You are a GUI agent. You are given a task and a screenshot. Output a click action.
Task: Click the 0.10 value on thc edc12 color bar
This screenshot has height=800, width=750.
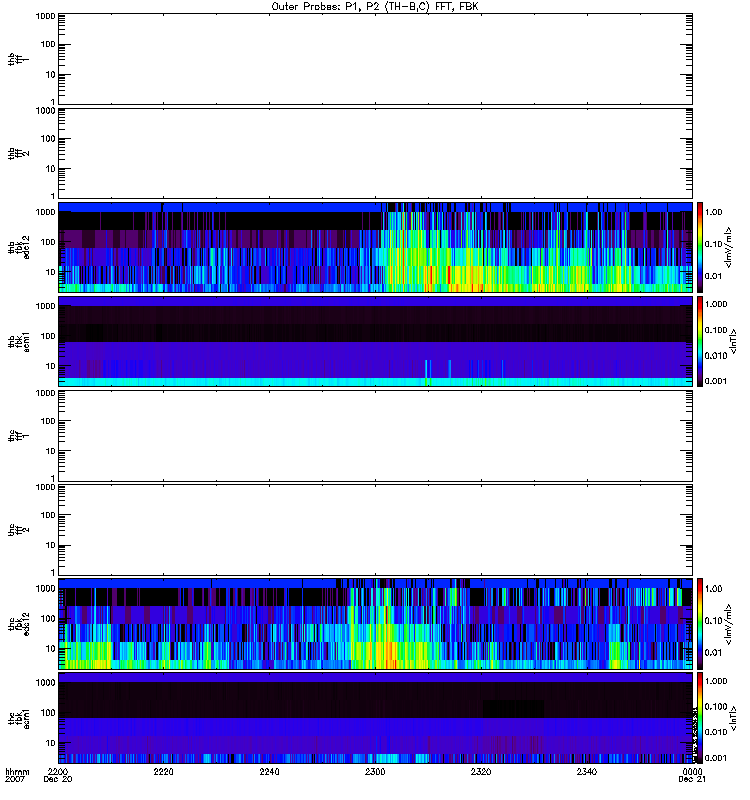pos(713,620)
